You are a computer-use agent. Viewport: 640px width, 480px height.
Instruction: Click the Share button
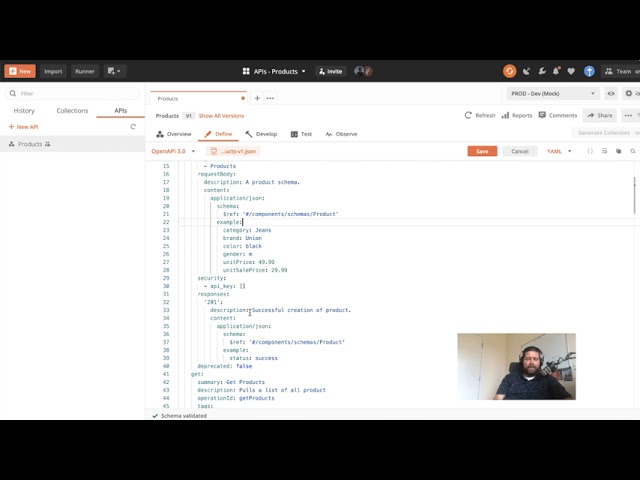600,116
